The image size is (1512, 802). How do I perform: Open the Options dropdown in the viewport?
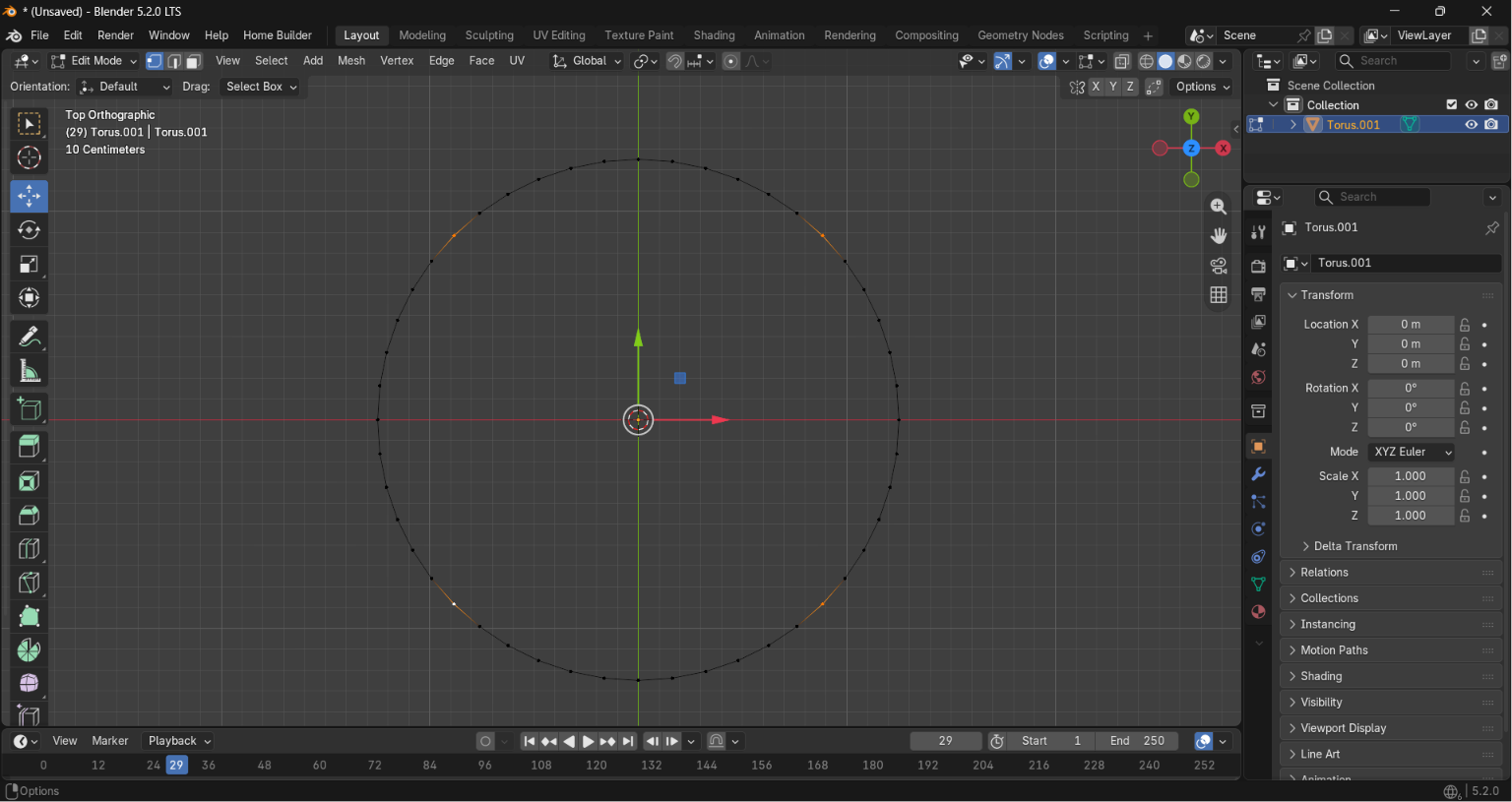1202,87
